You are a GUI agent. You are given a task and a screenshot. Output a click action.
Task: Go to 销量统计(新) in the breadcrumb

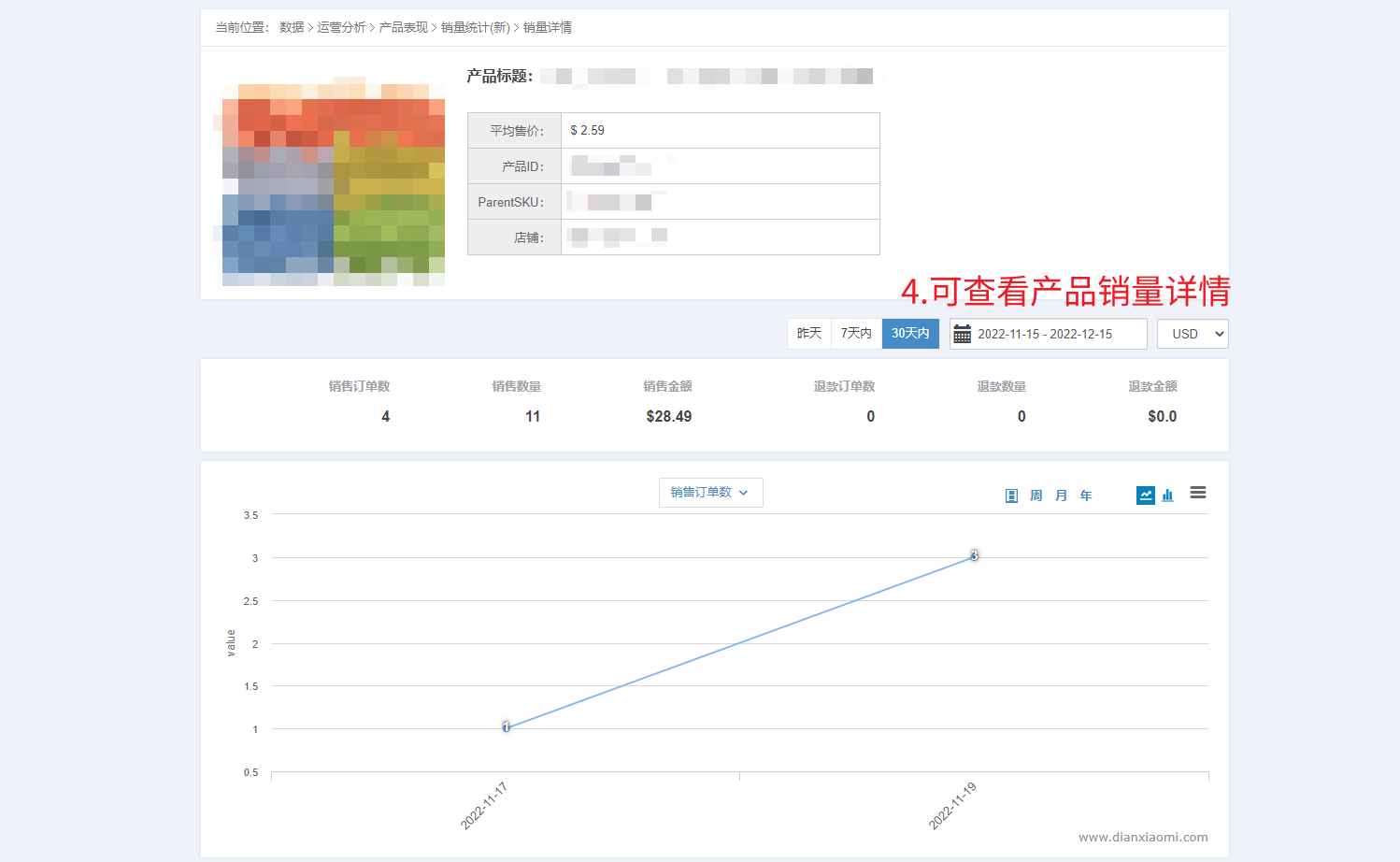pyautogui.click(x=476, y=27)
